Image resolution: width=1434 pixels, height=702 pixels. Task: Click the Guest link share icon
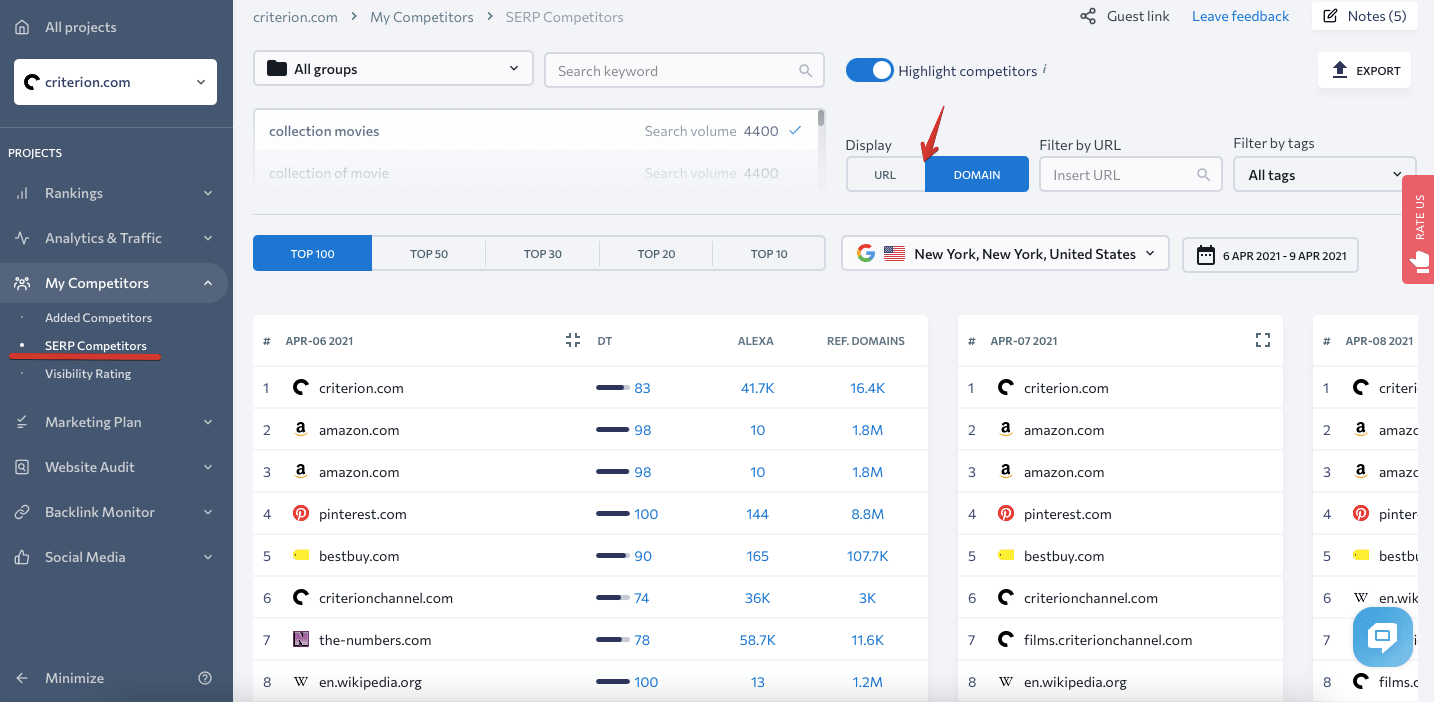(x=1088, y=16)
